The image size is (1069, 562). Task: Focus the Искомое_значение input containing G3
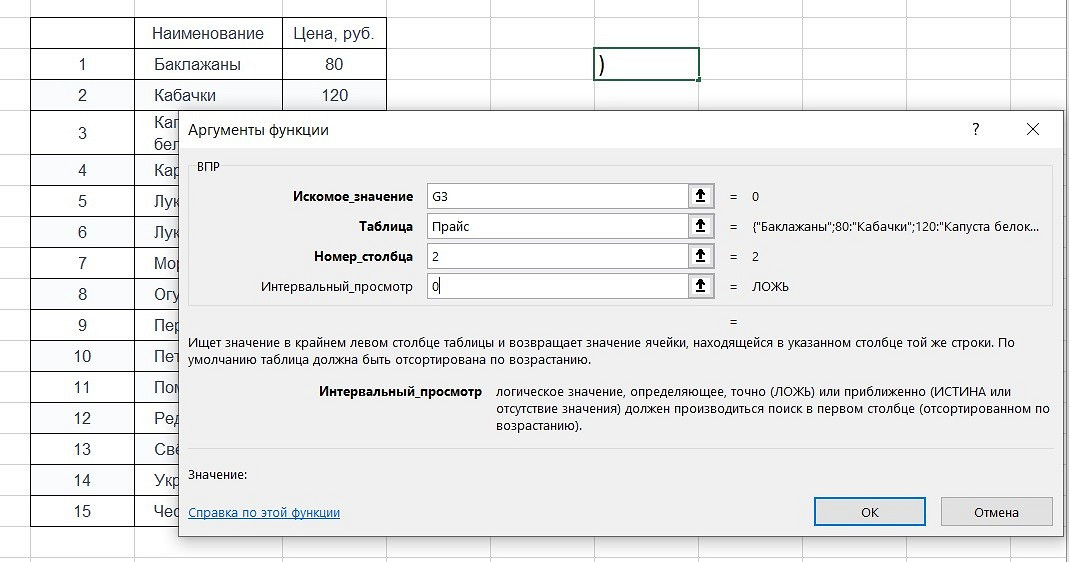click(558, 196)
